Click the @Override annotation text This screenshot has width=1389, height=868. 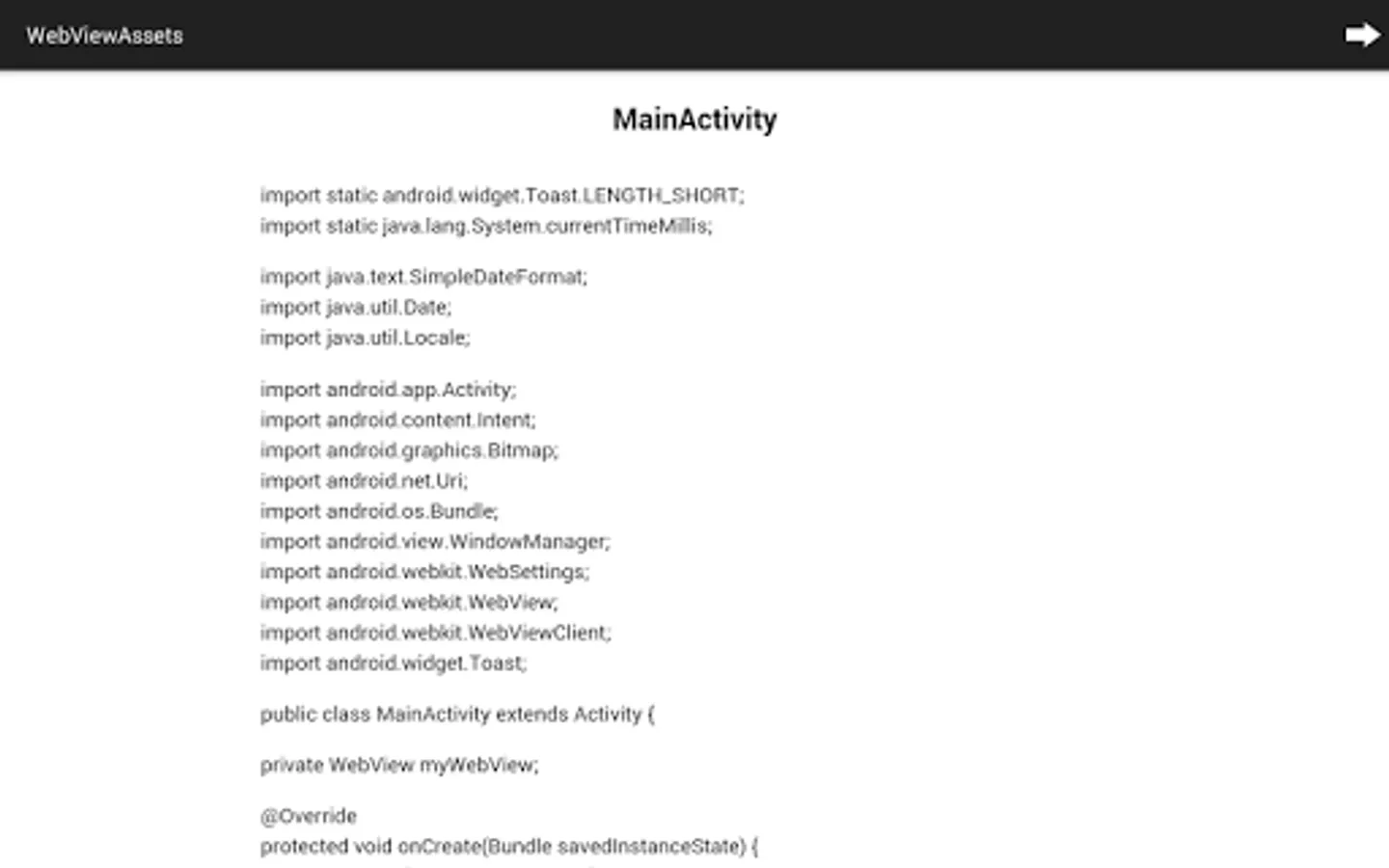[x=309, y=817]
